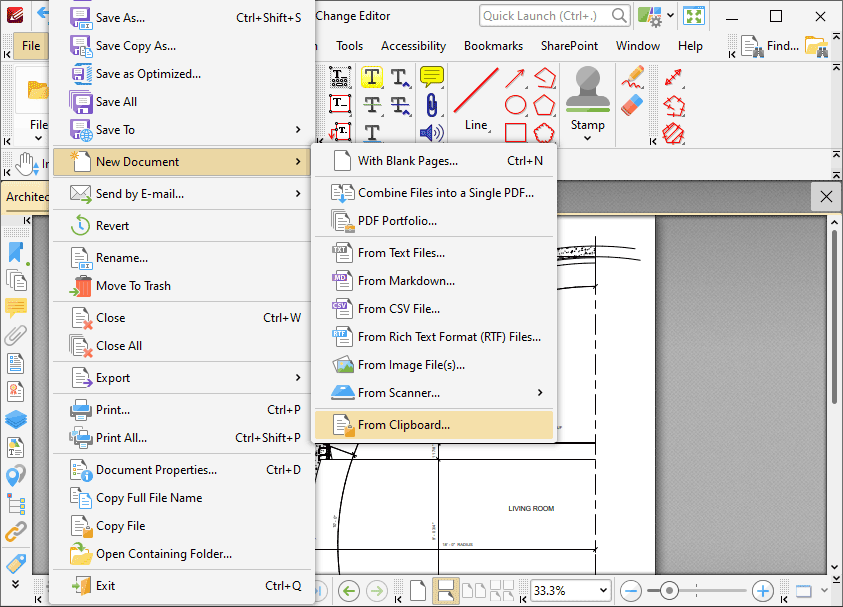The image size is (843, 607).
Task: Select the Typewriter text tool icon
Action: (x=340, y=77)
